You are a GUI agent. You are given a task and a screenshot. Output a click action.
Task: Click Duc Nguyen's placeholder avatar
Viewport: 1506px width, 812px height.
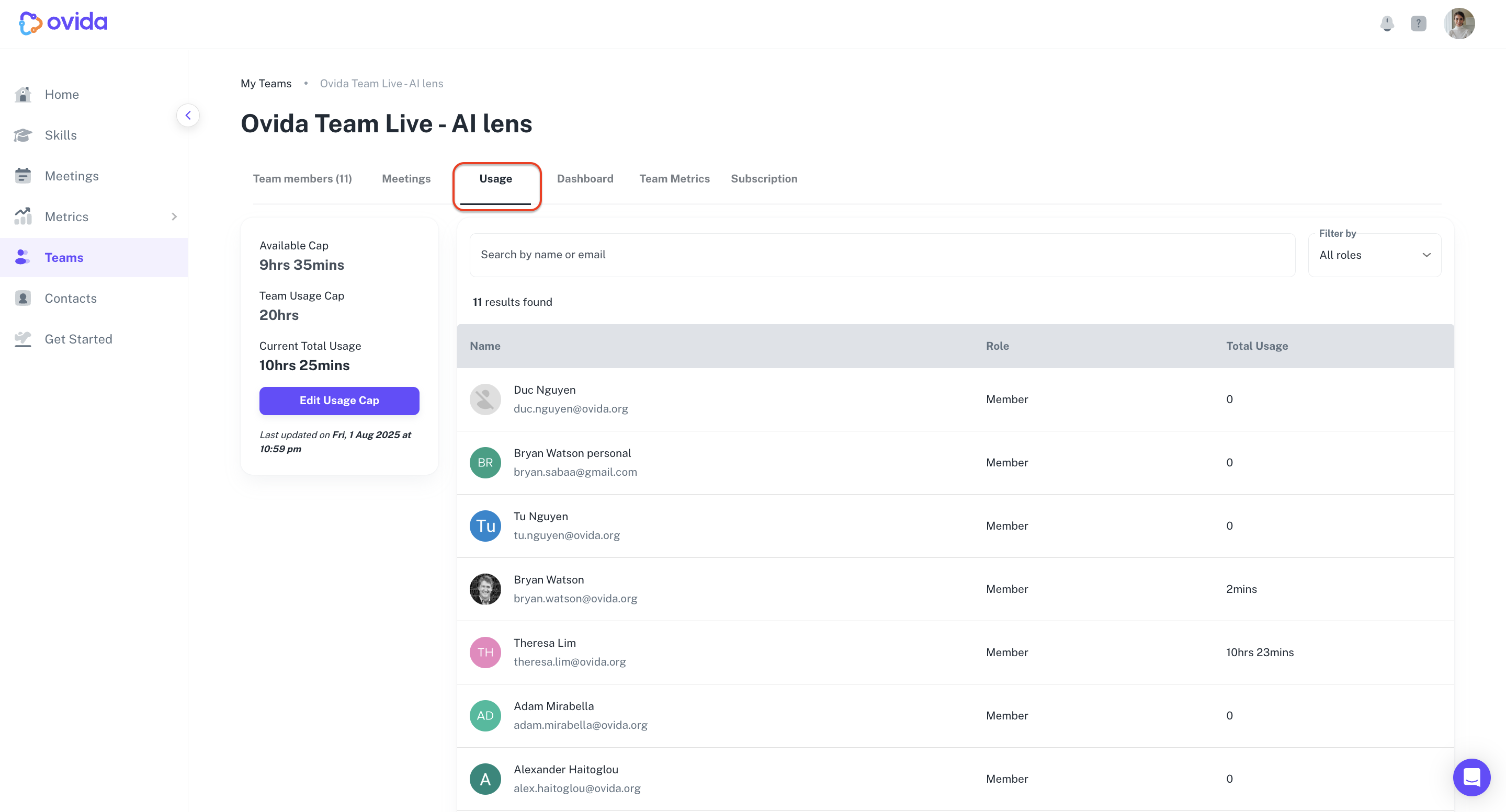click(485, 399)
